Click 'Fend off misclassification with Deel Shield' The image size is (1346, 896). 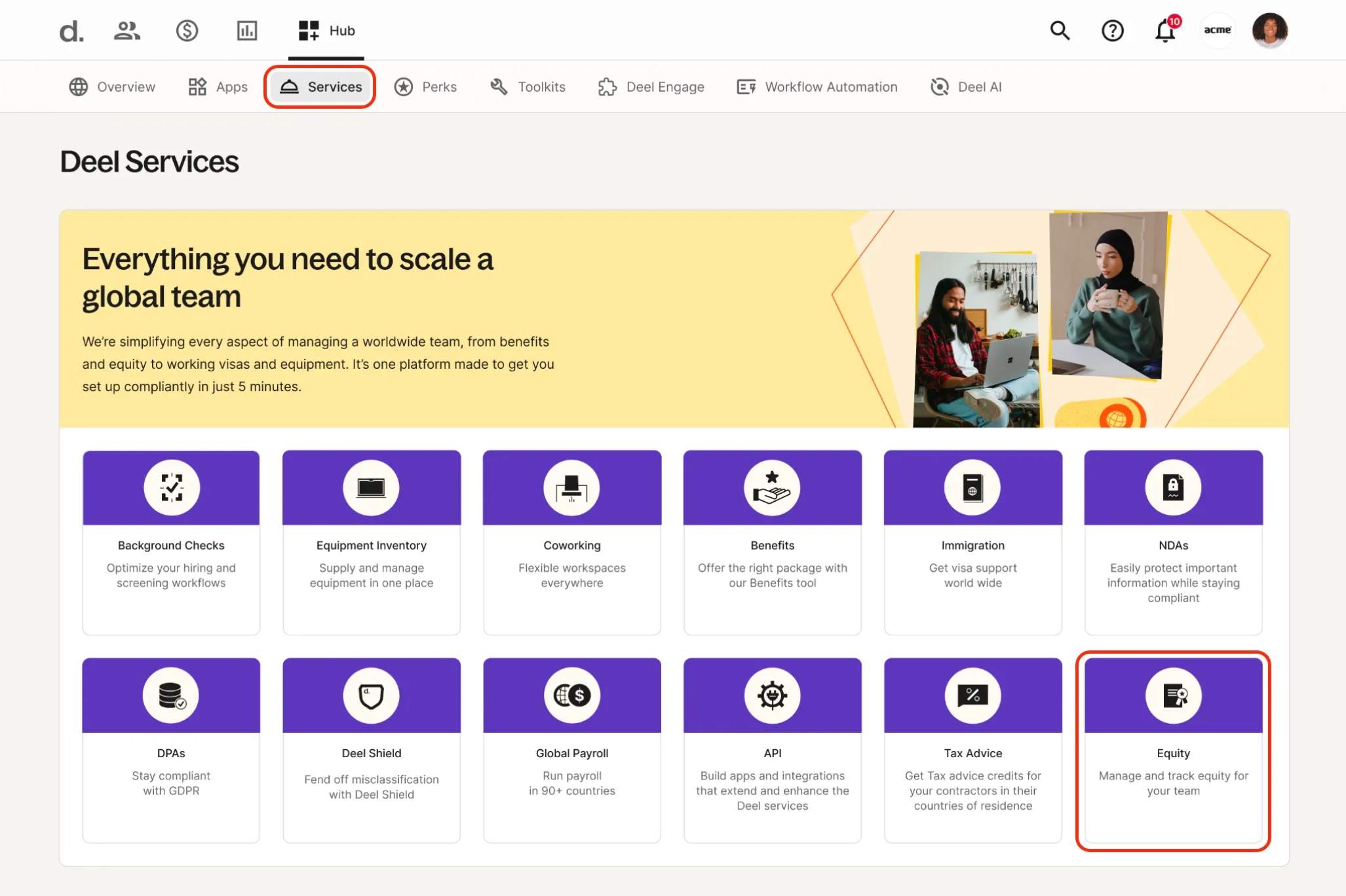pos(372,787)
